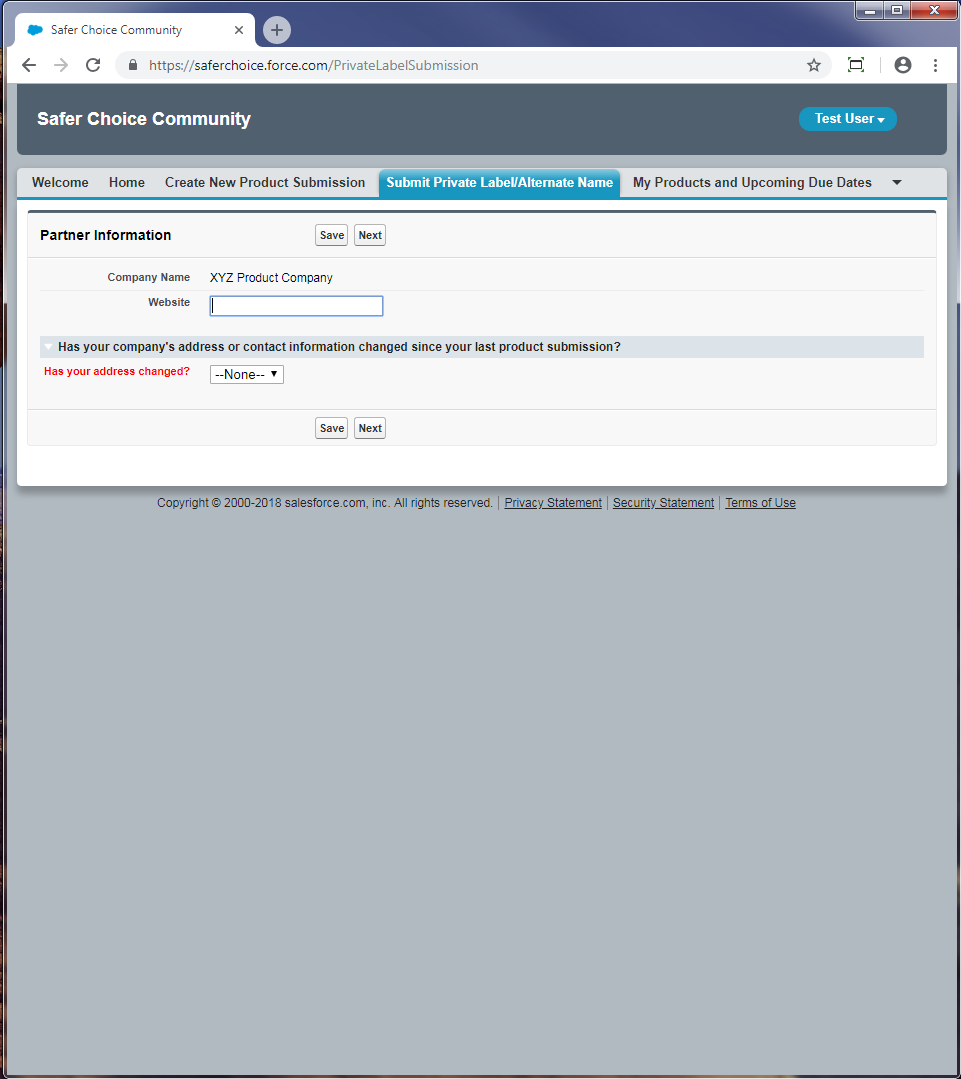Click the 'Has your address changed?' label
Viewport: 961px width, 1079px height.
pos(117,372)
